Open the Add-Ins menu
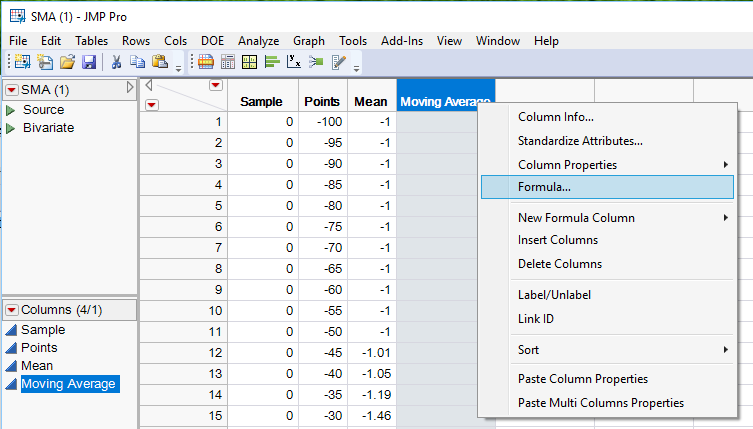Screen dimensions: 753x429 point(402,41)
